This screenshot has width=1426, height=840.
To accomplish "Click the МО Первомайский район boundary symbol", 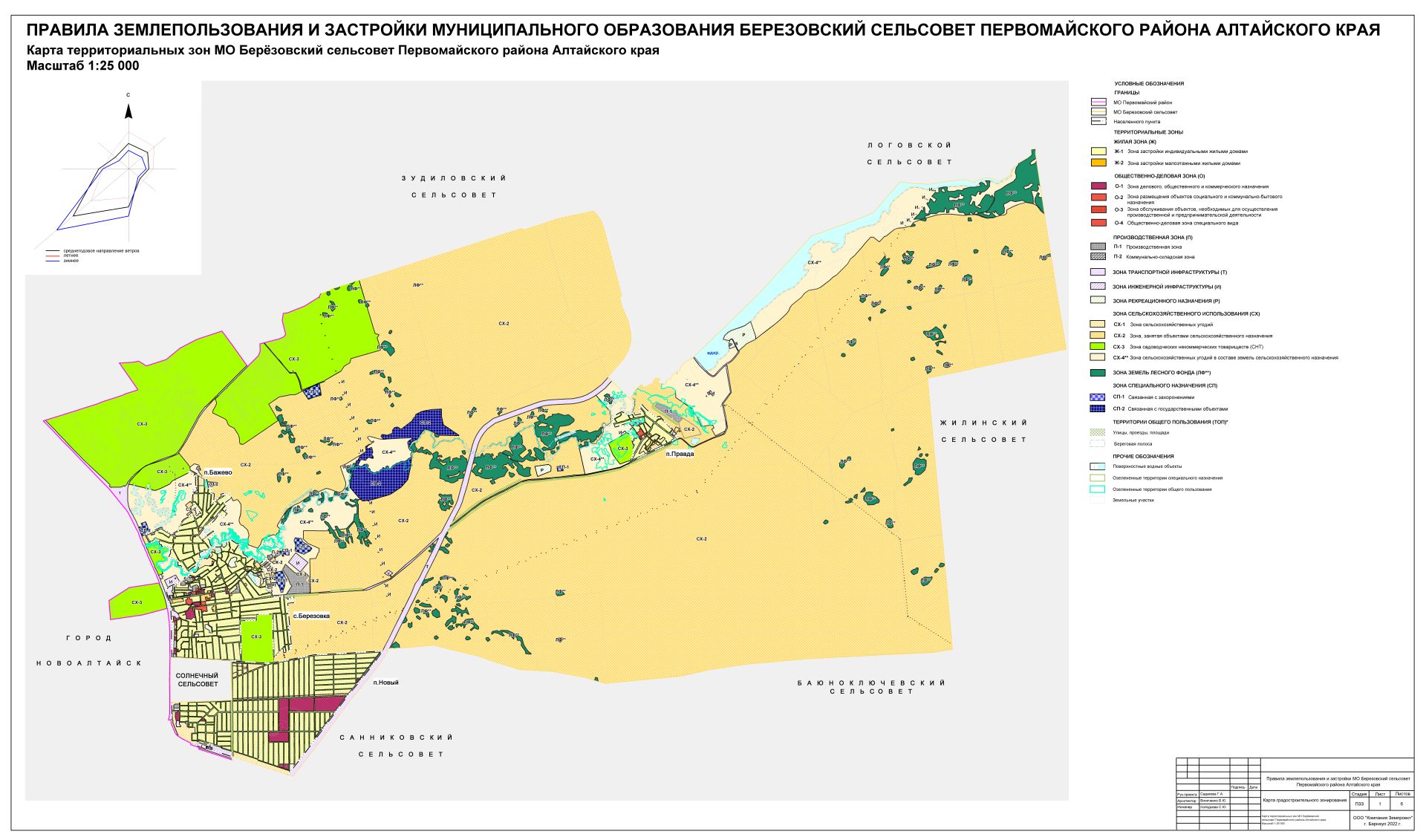I will [x=1098, y=102].
